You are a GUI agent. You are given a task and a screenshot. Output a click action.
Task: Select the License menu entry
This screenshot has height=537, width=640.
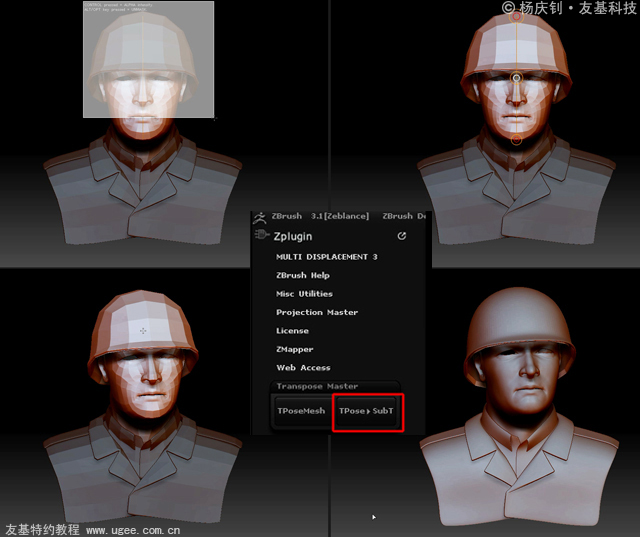coord(292,331)
